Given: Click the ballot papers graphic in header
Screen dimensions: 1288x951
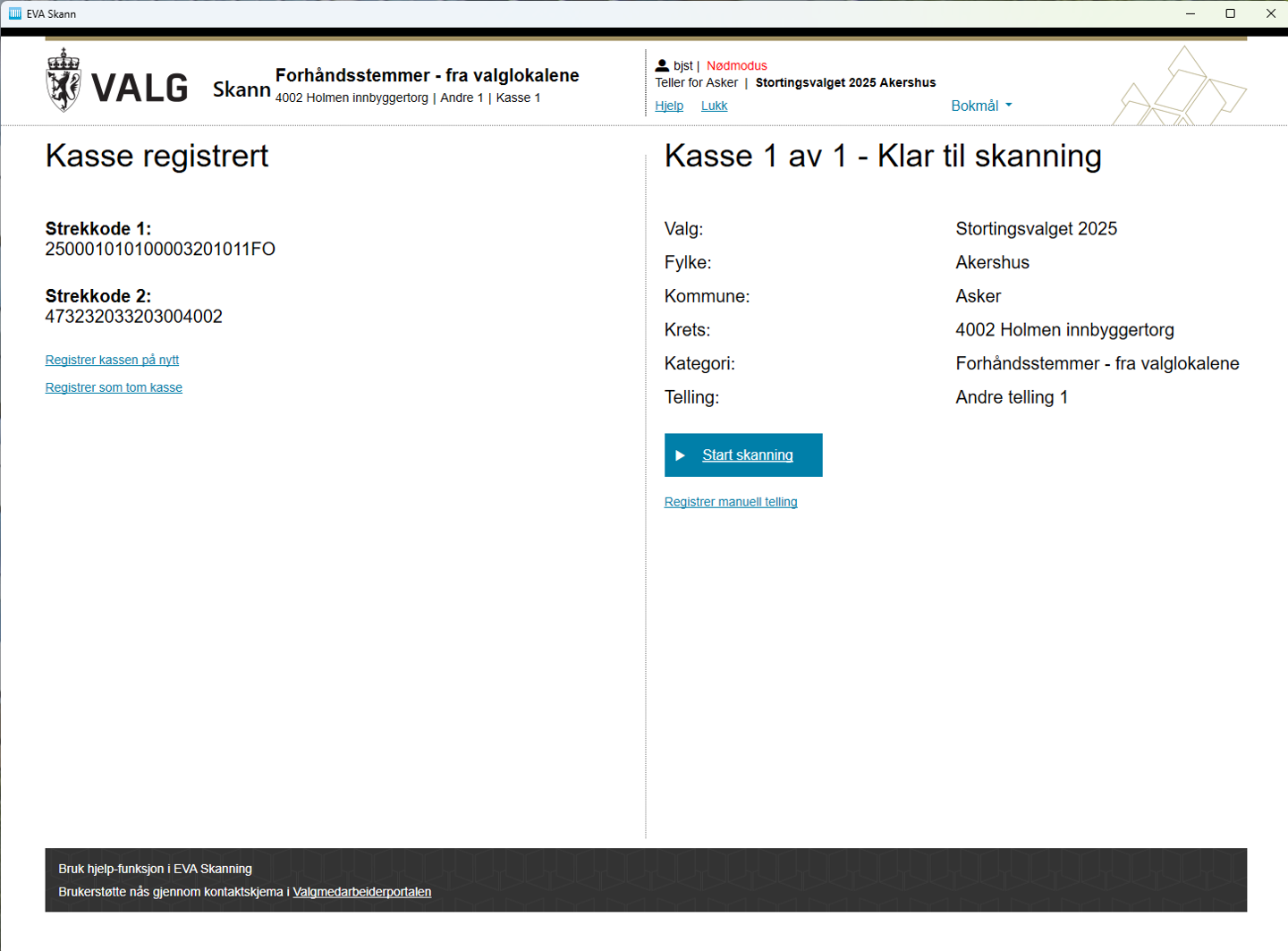Looking at the screenshot, I should [x=1179, y=89].
